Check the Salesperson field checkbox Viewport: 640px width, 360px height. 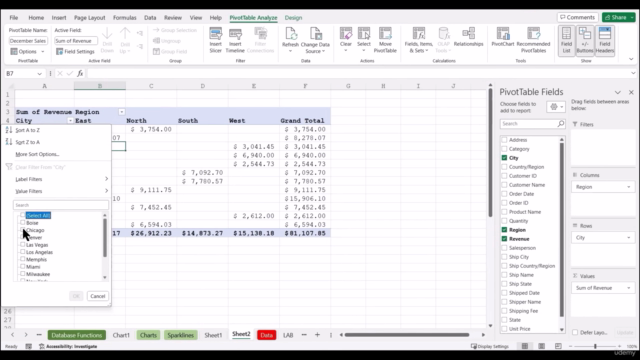click(x=504, y=248)
